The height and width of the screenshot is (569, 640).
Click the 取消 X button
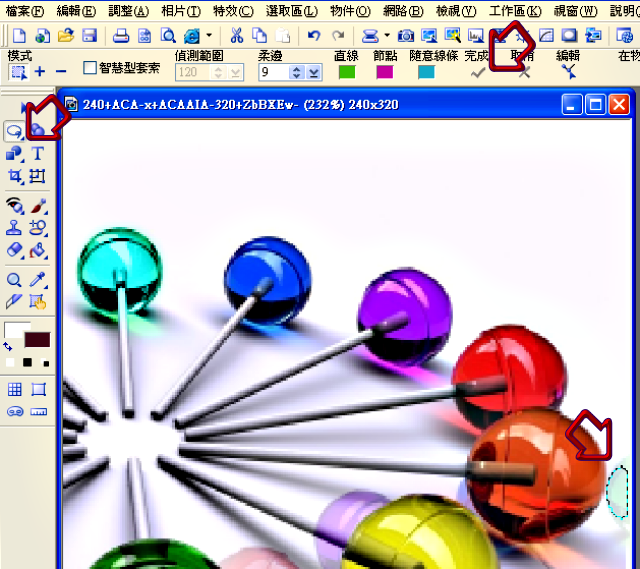pos(524,73)
